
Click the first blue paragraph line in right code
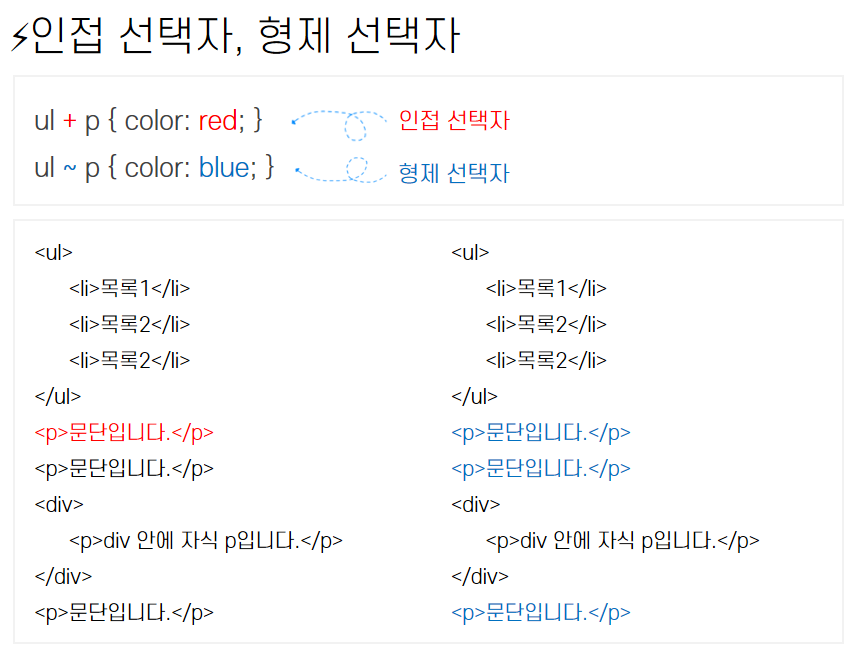(x=541, y=433)
